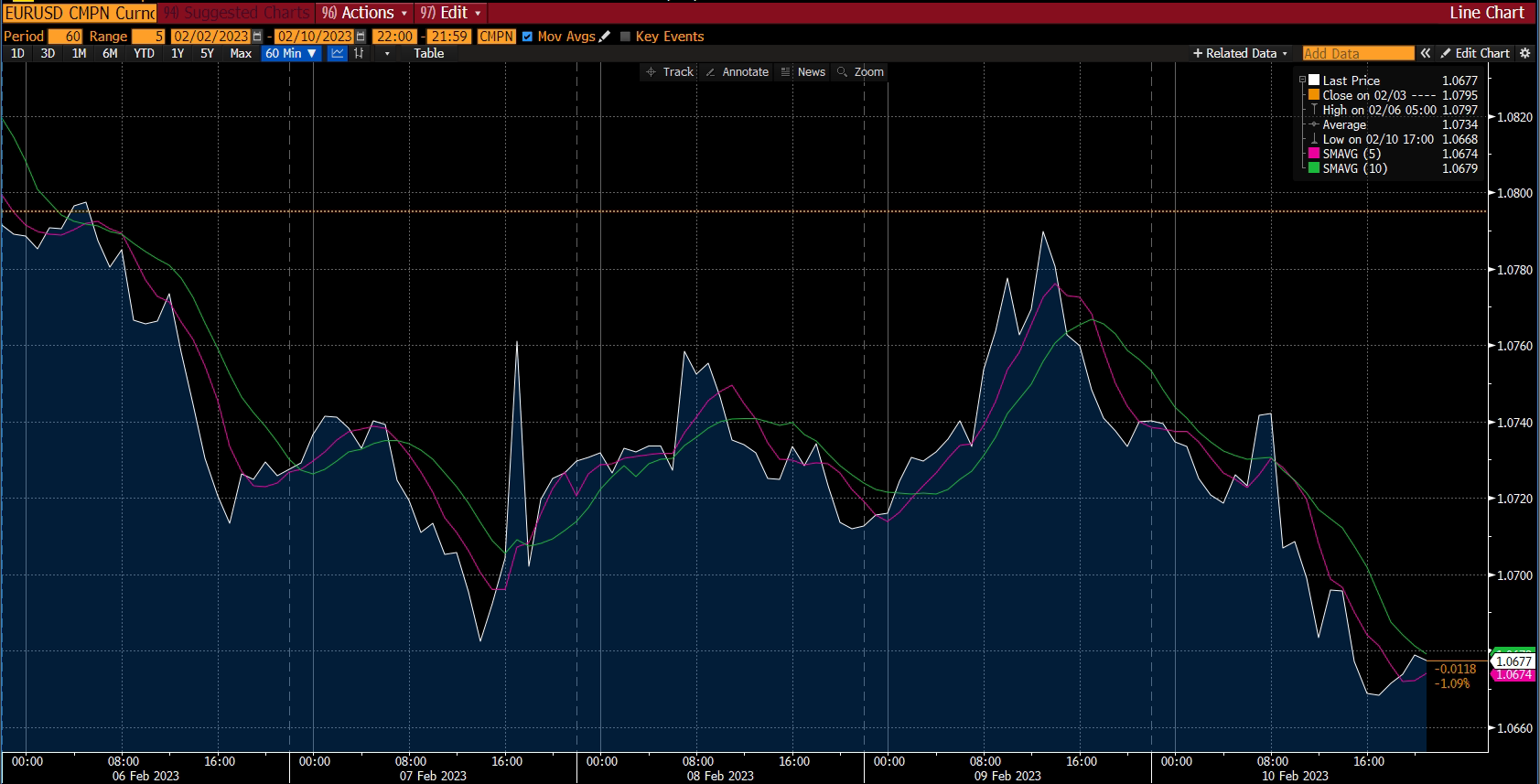Image resolution: width=1540 pixels, height=784 pixels.
Task: Expand the Related Data dropdown
Action: click(x=1240, y=53)
